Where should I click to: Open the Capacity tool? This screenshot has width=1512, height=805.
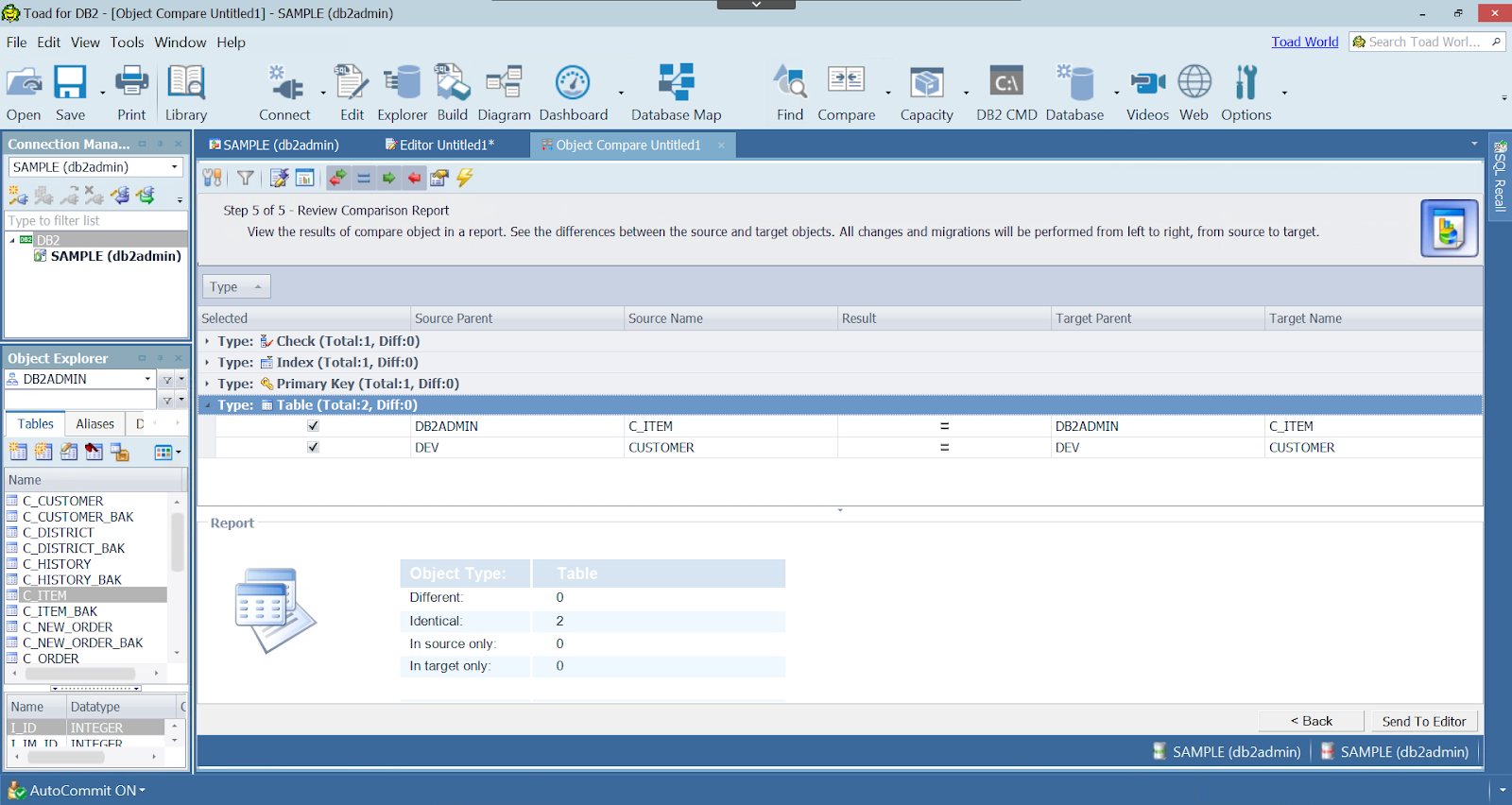[x=927, y=93]
